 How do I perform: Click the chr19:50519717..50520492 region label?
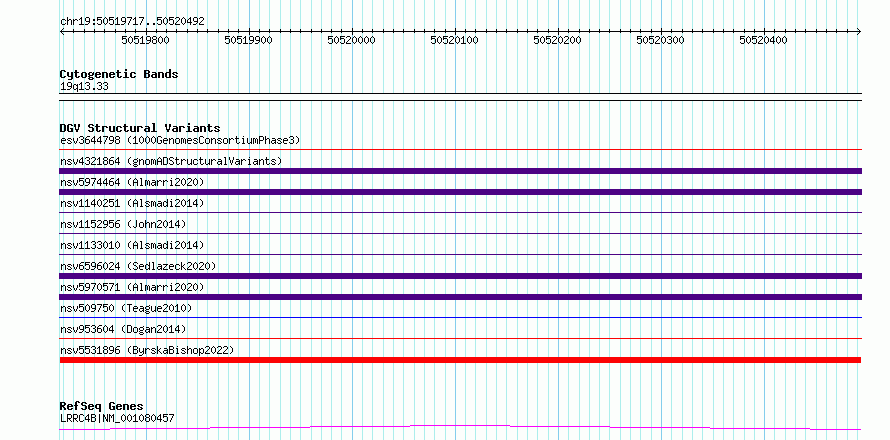132,21
